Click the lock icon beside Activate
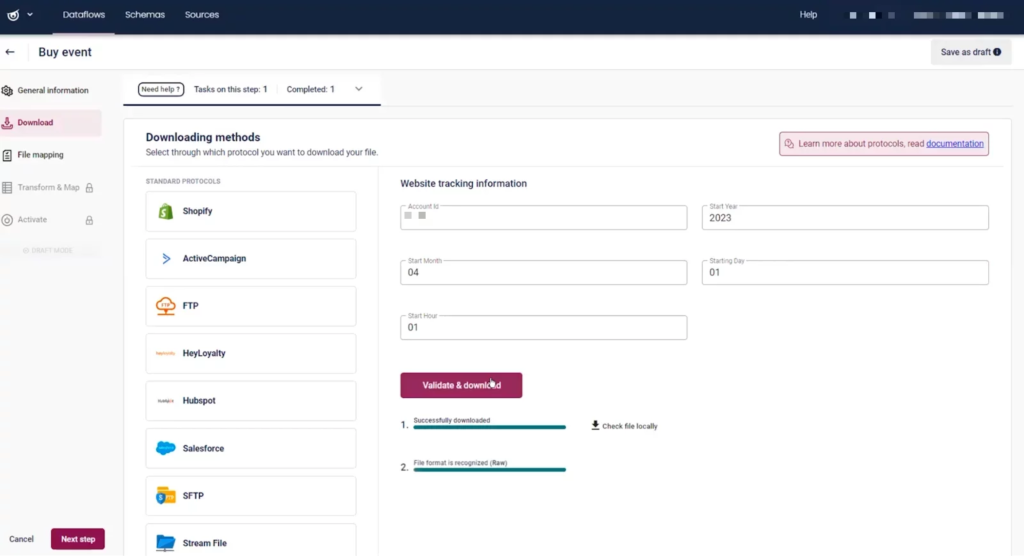 [89, 221]
